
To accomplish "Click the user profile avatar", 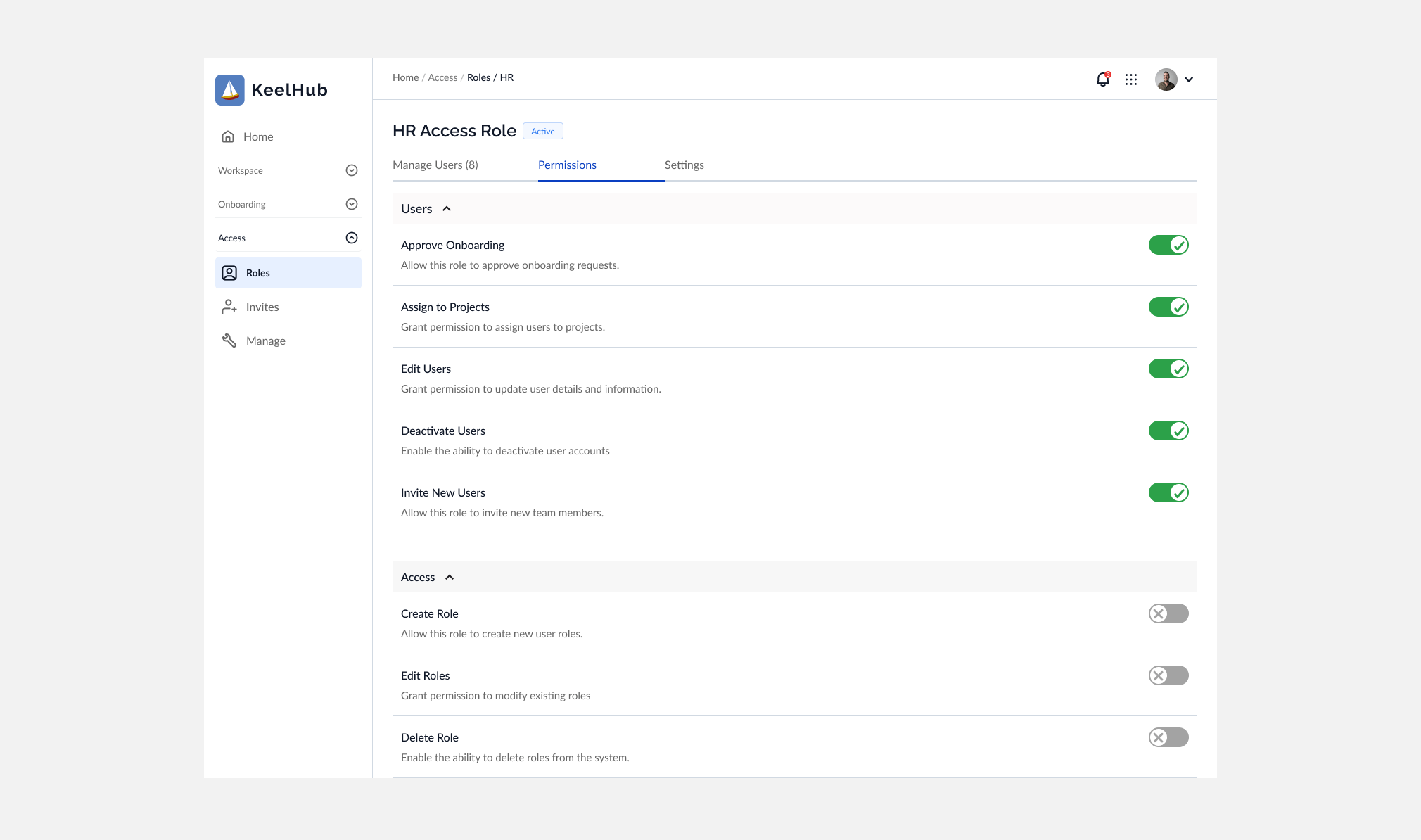I will pos(1166,79).
